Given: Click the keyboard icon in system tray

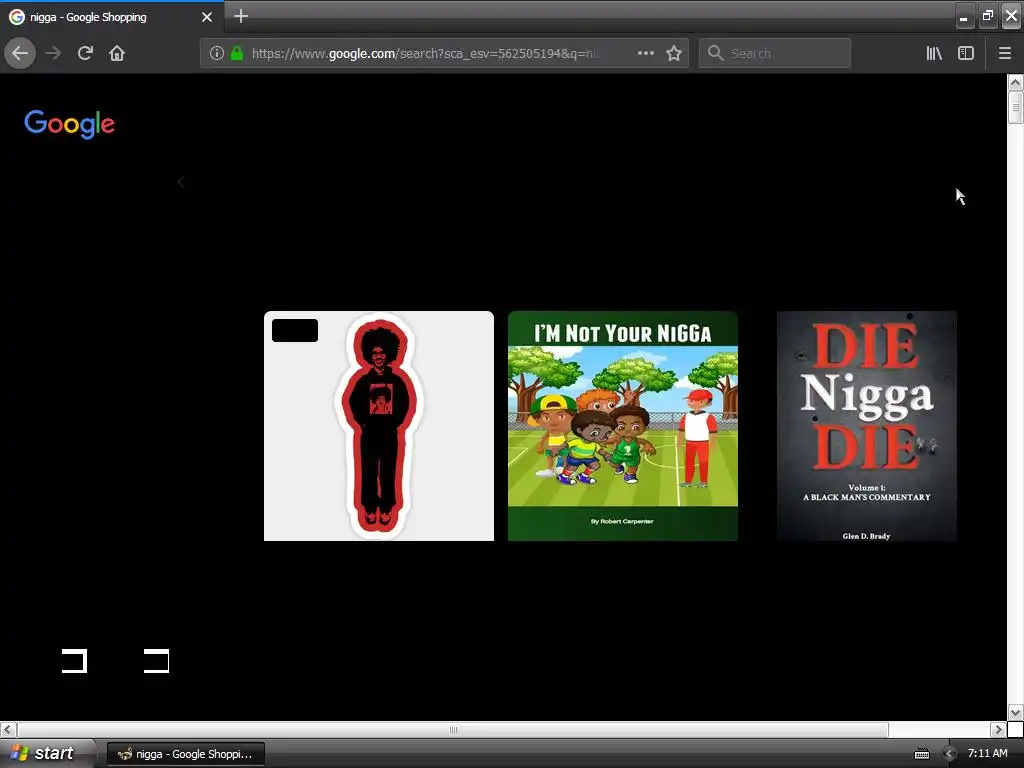Looking at the screenshot, I should coord(921,754).
